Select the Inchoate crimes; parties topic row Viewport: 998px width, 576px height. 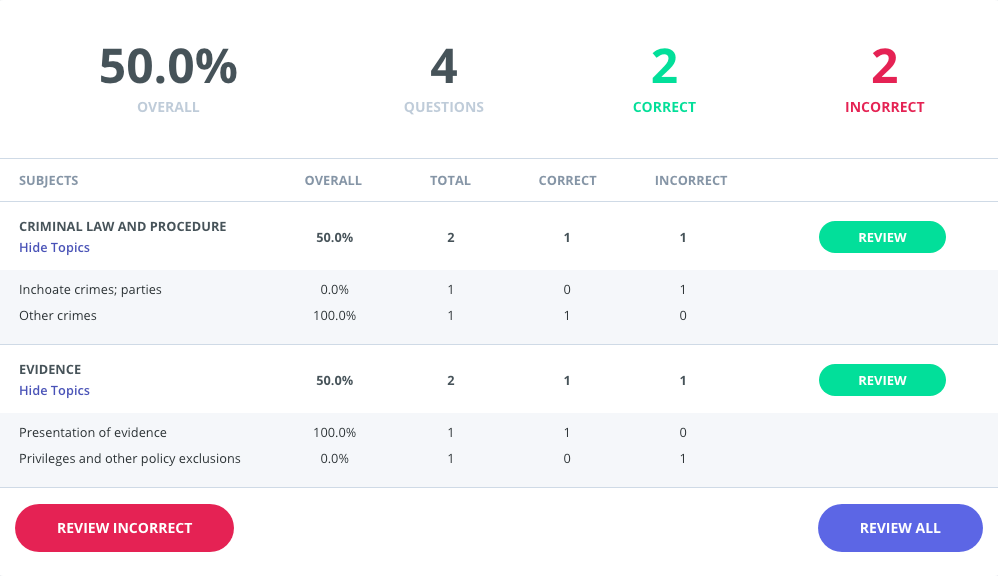coord(90,290)
